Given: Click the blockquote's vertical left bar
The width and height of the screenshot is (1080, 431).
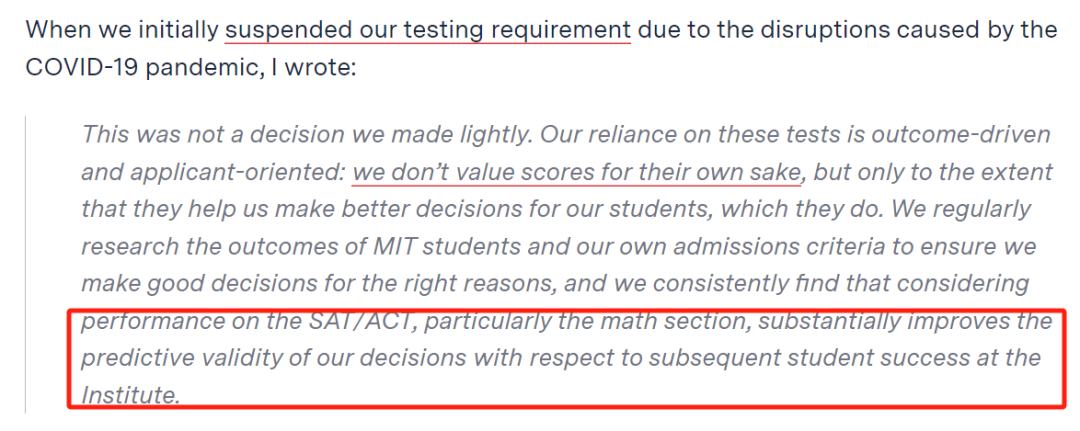Looking at the screenshot, I should (25, 264).
